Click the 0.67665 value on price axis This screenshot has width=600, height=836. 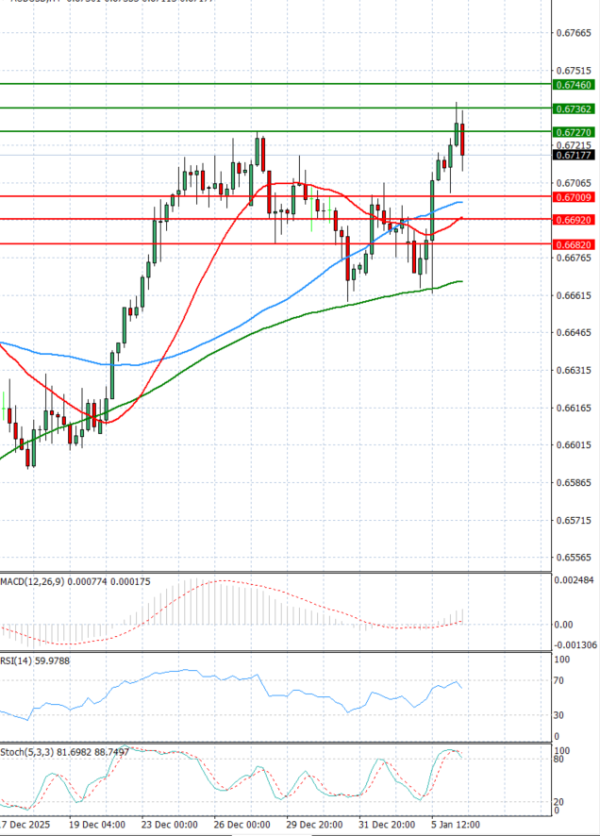[x=572, y=33]
